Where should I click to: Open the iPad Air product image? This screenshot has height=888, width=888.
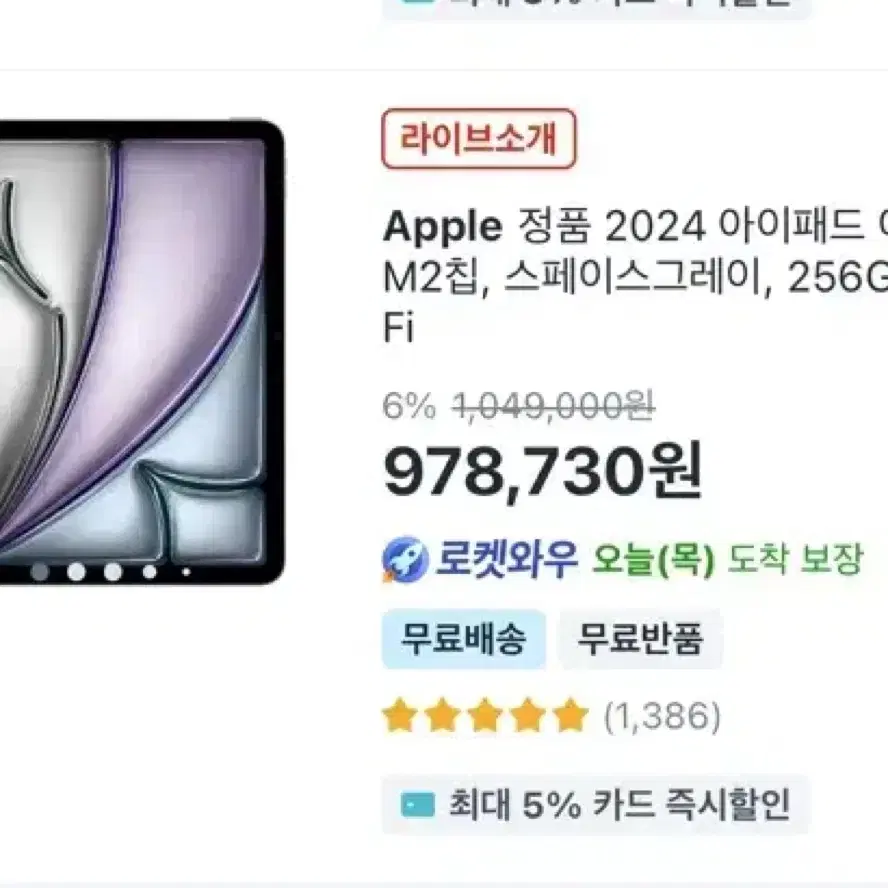[x=142, y=352]
